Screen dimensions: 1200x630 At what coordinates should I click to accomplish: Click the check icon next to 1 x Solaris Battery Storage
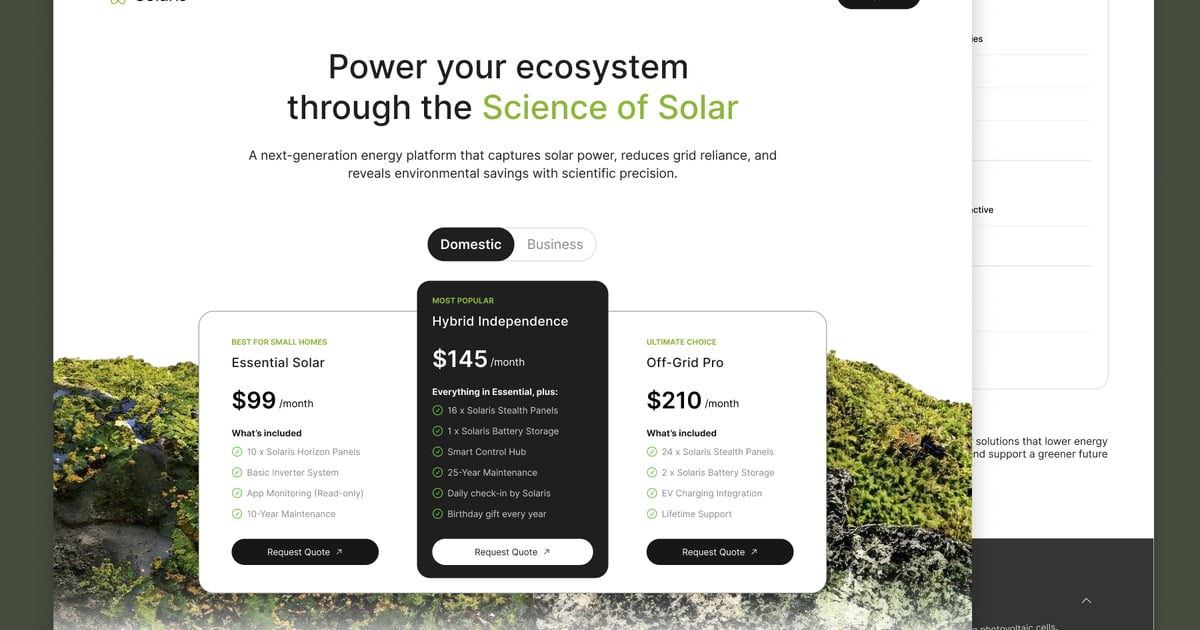[437, 431]
